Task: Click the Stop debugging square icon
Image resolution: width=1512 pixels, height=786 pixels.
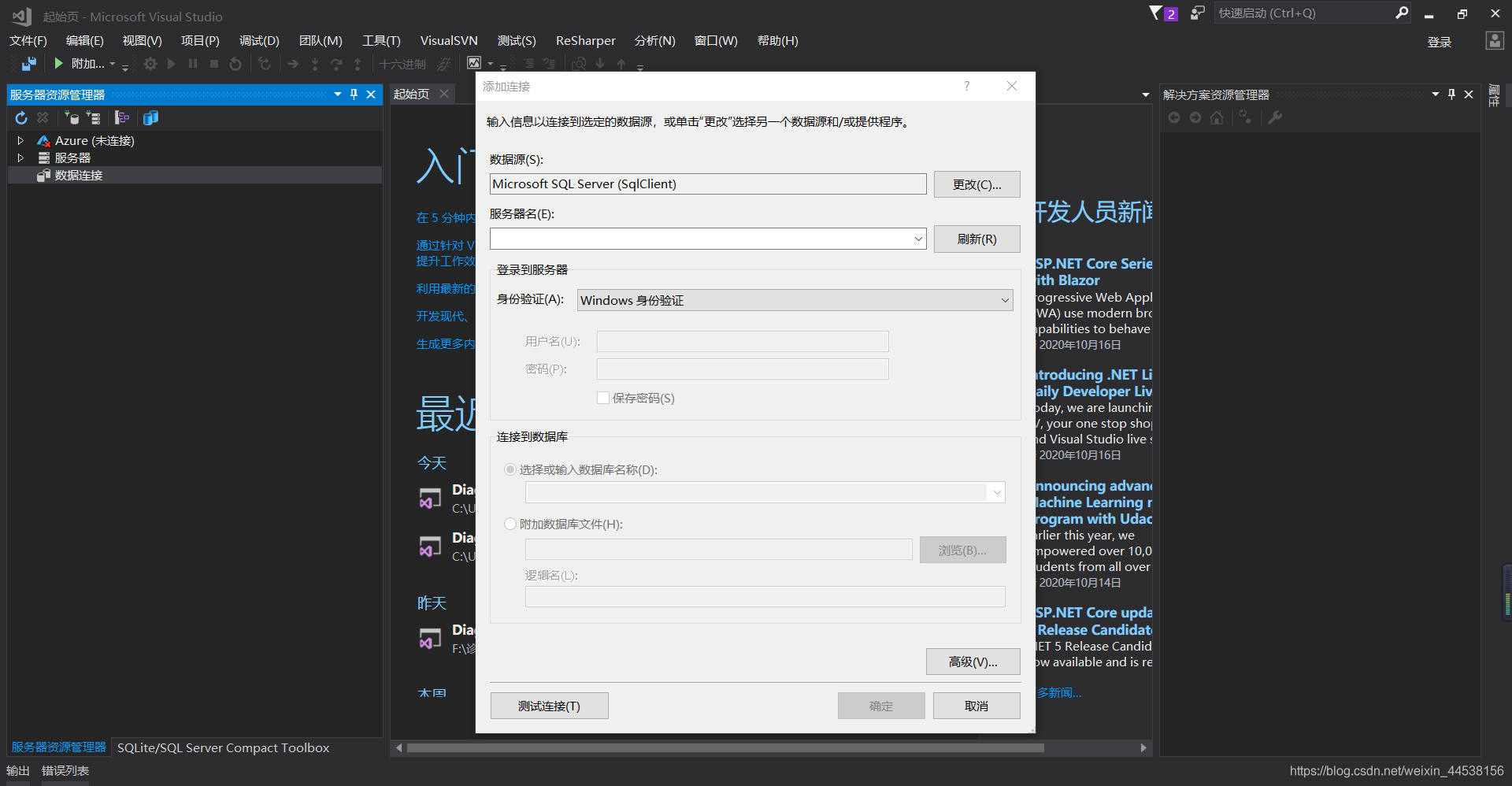Action: click(214, 64)
